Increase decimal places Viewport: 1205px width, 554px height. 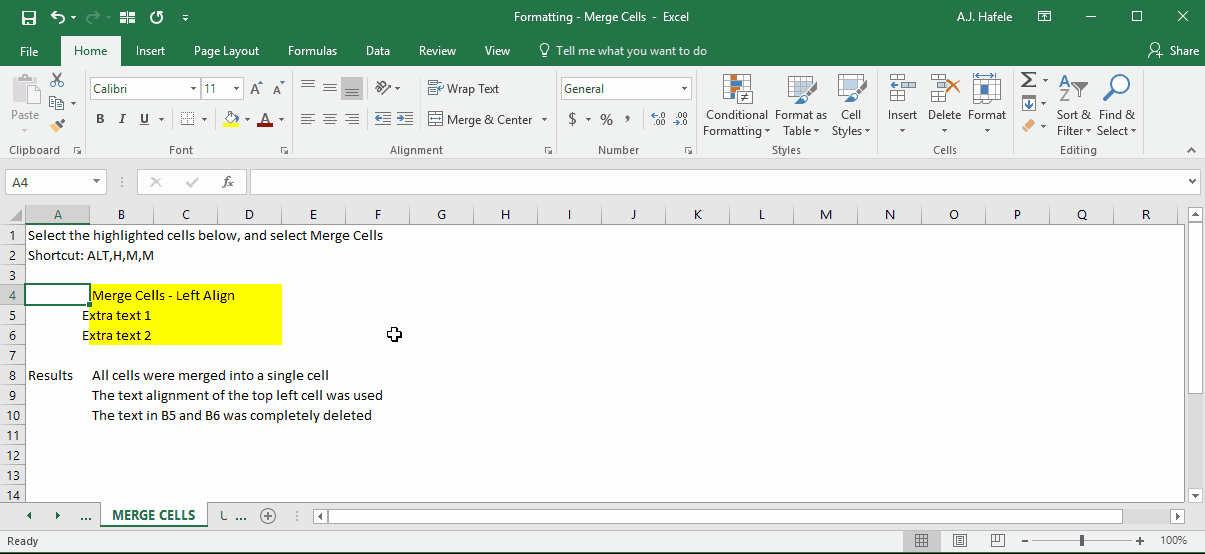[658, 119]
